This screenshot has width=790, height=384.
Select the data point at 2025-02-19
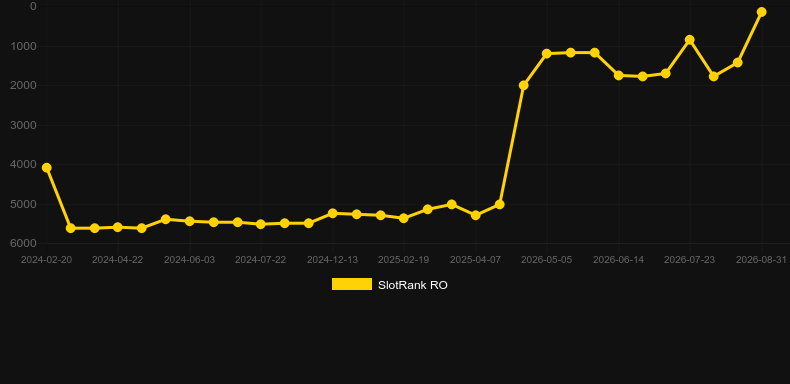(404, 218)
